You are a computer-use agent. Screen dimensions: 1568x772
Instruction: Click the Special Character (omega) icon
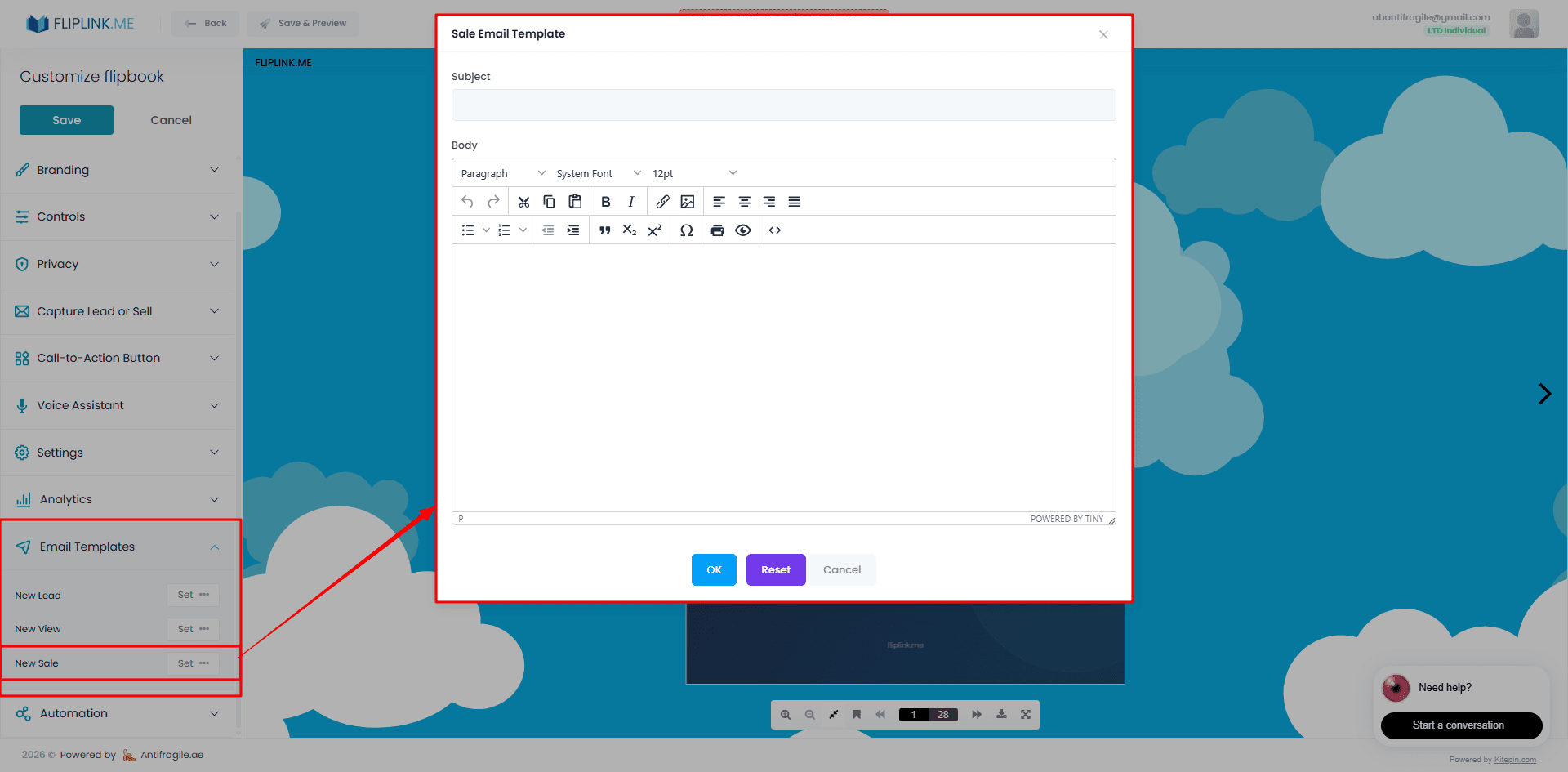[x=686, y=230]
